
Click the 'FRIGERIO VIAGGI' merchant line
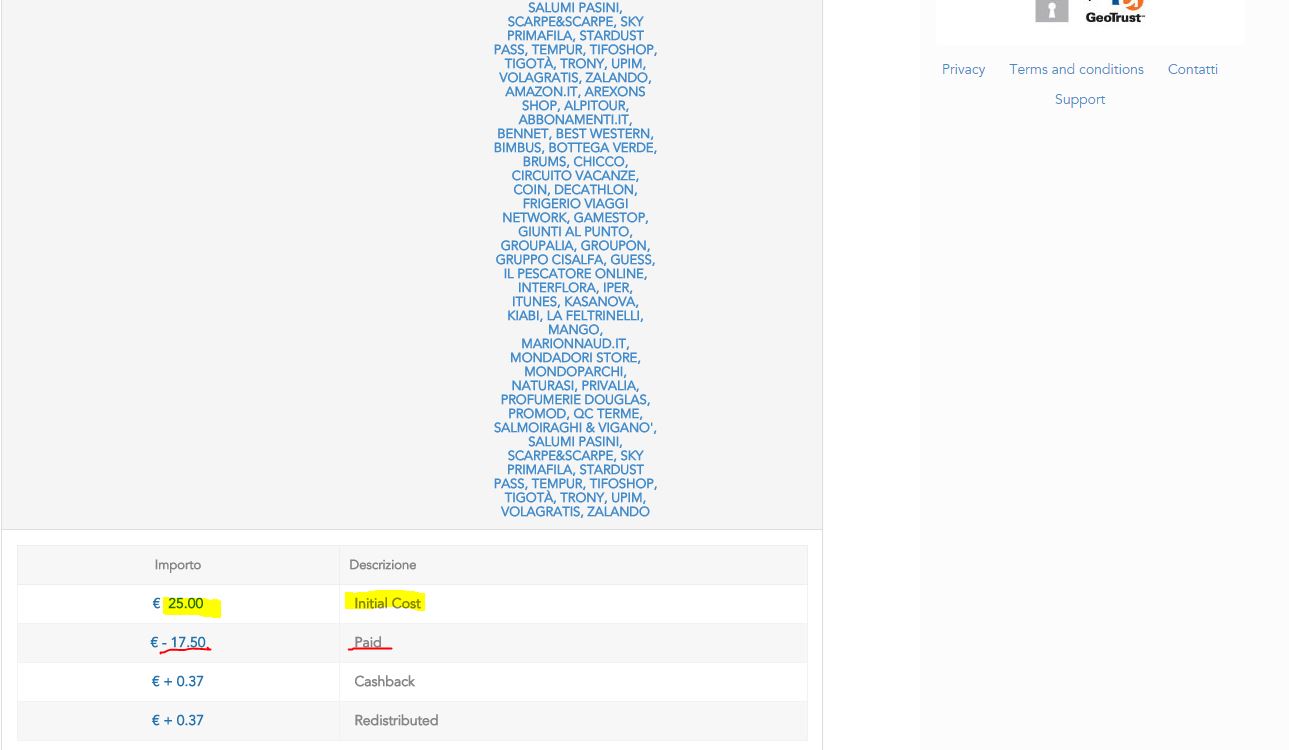575,204
